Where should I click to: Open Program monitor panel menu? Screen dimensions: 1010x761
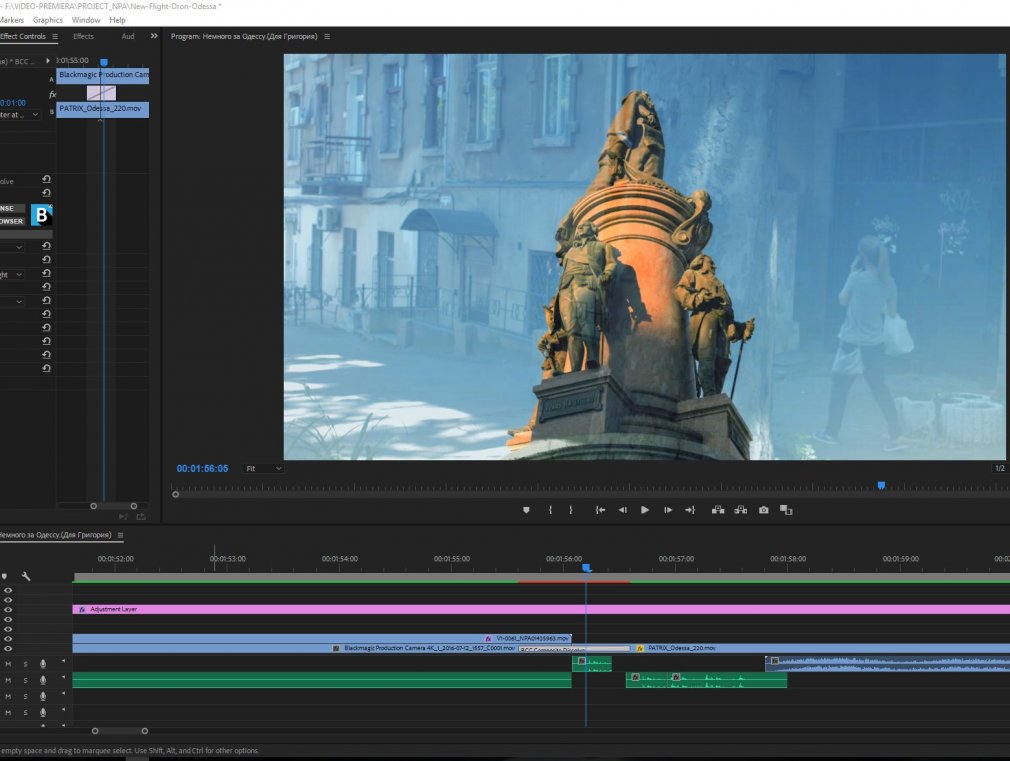[x=327, y=37]
